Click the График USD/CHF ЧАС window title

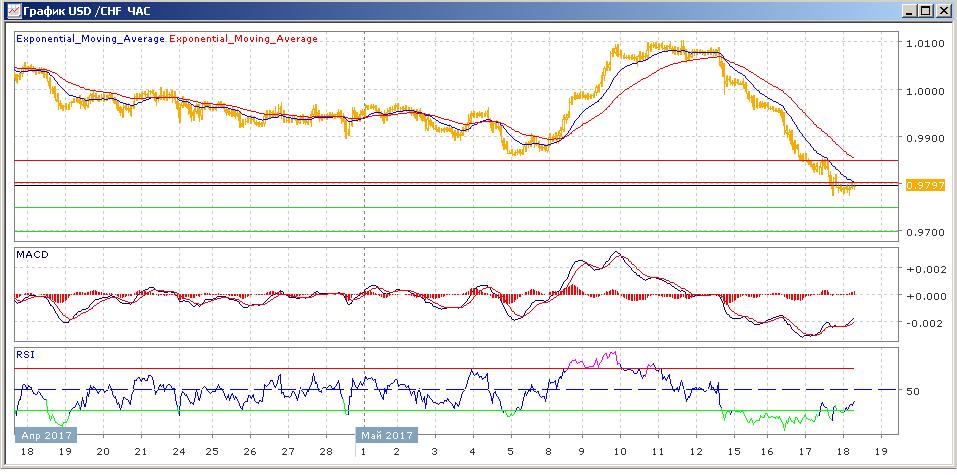click(88, 11)
